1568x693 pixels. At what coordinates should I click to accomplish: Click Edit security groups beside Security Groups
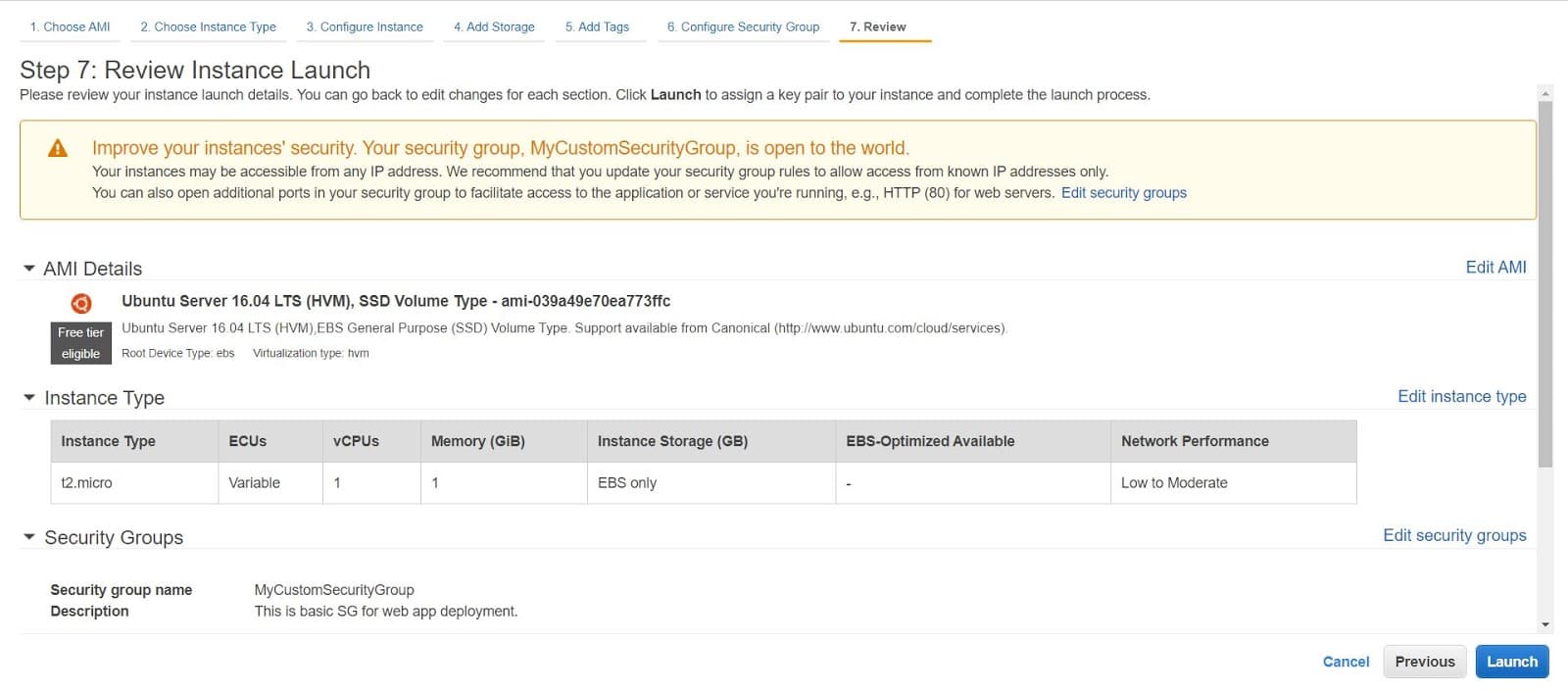[1454, 535]
